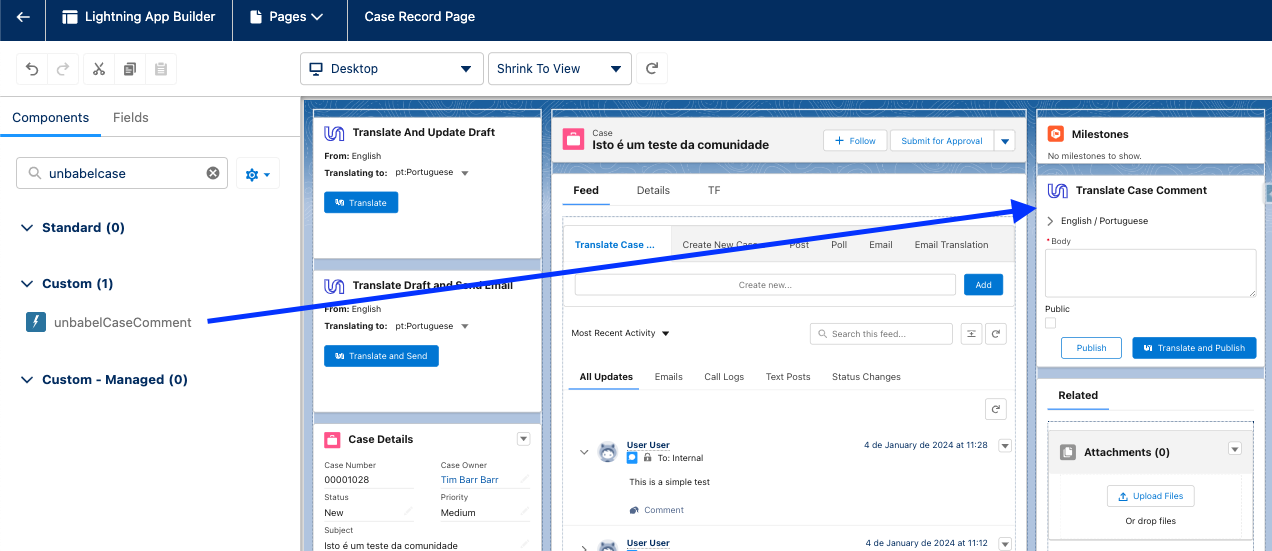Click the Translate button
Image resolution: width=1272 pixels, height=551 pixels.
tap(361, 202)
